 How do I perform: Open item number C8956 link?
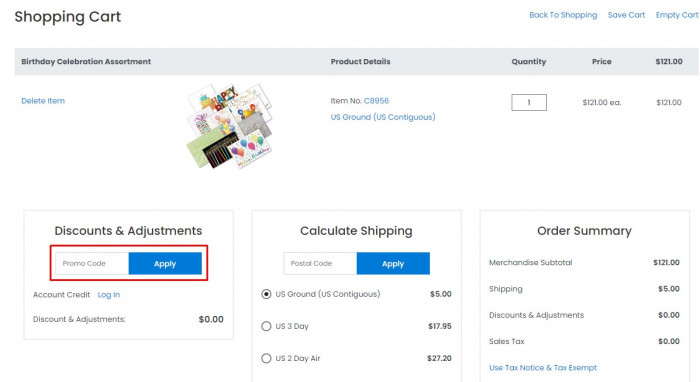376,101
